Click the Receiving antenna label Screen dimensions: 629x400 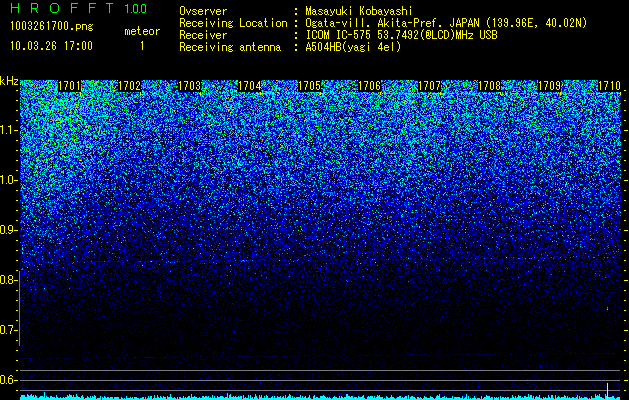tap(230, 47)
